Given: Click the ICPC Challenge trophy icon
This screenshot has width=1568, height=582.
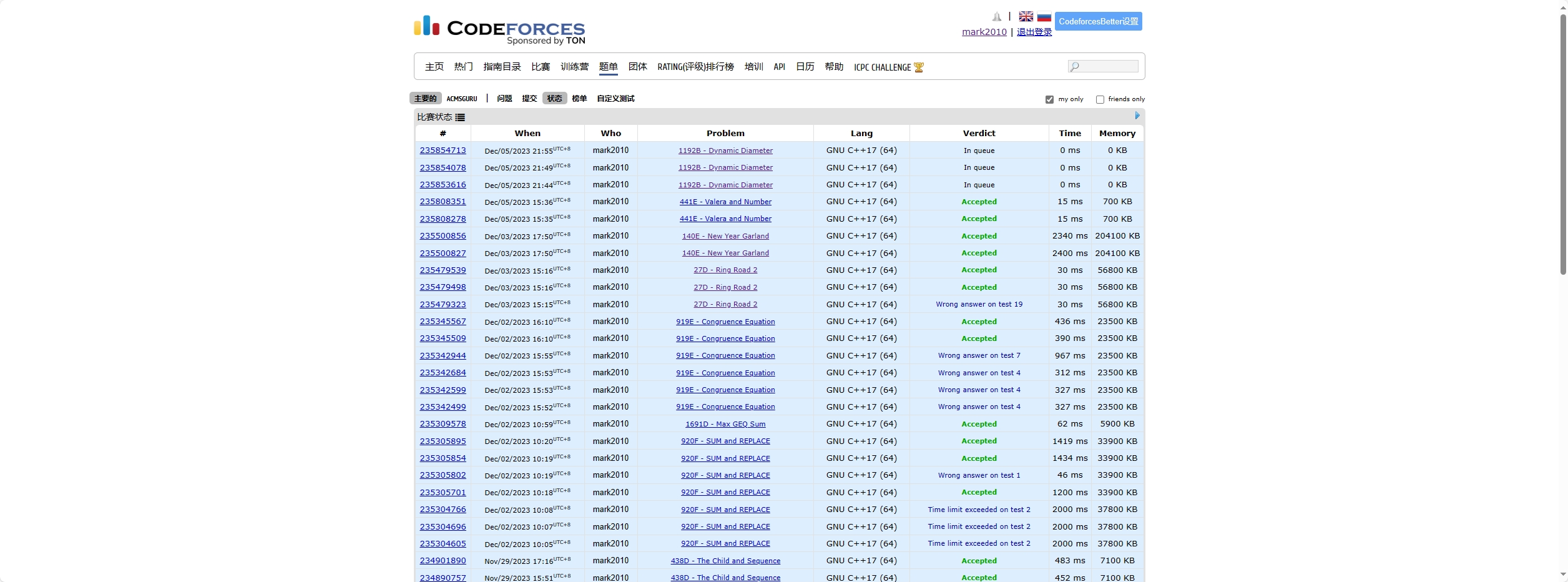Looking at the screenshot, I should click(x=918, y=67).
